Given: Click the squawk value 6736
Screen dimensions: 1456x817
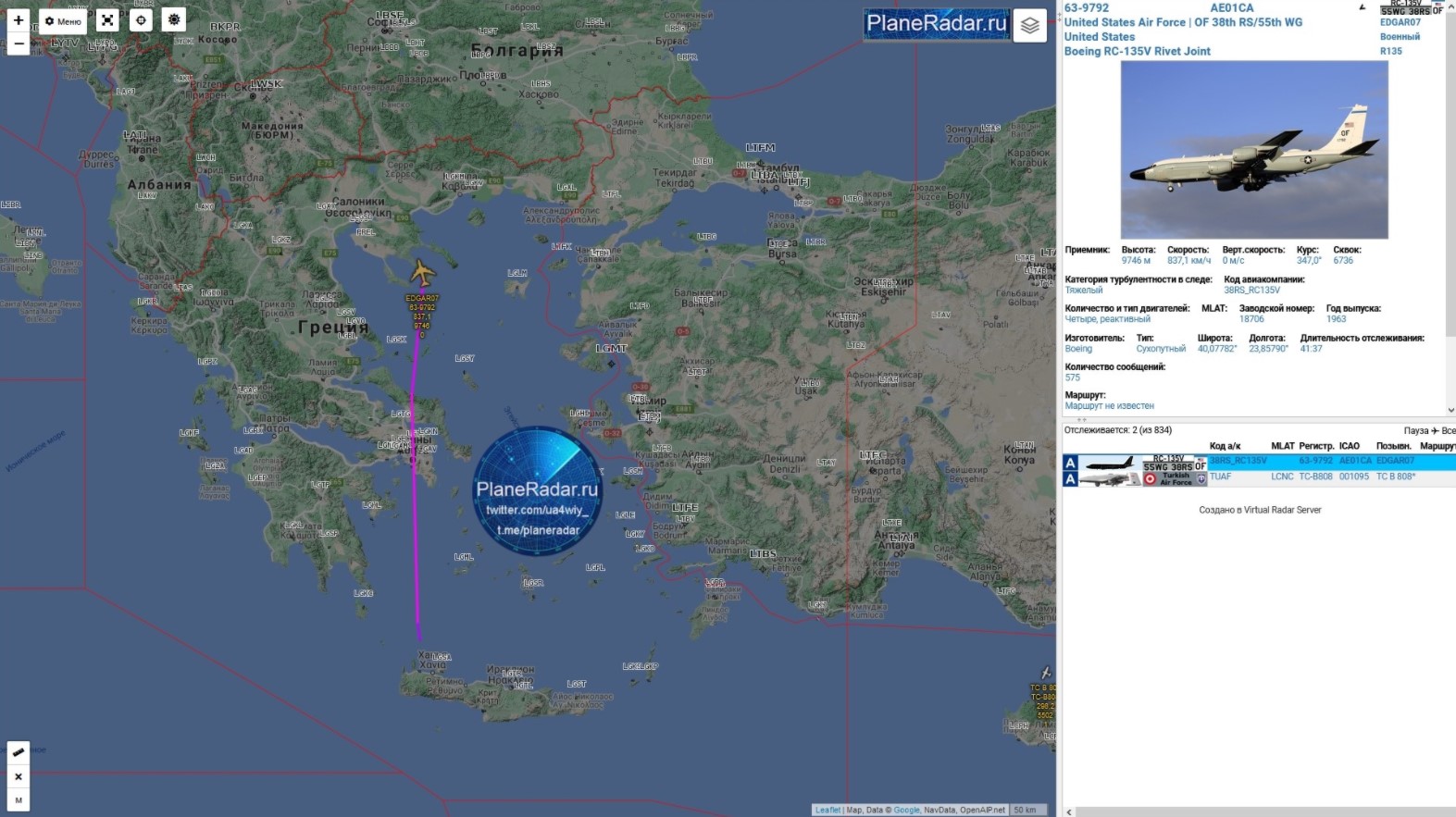Looking at the screenshot, I should (1343, 261).
